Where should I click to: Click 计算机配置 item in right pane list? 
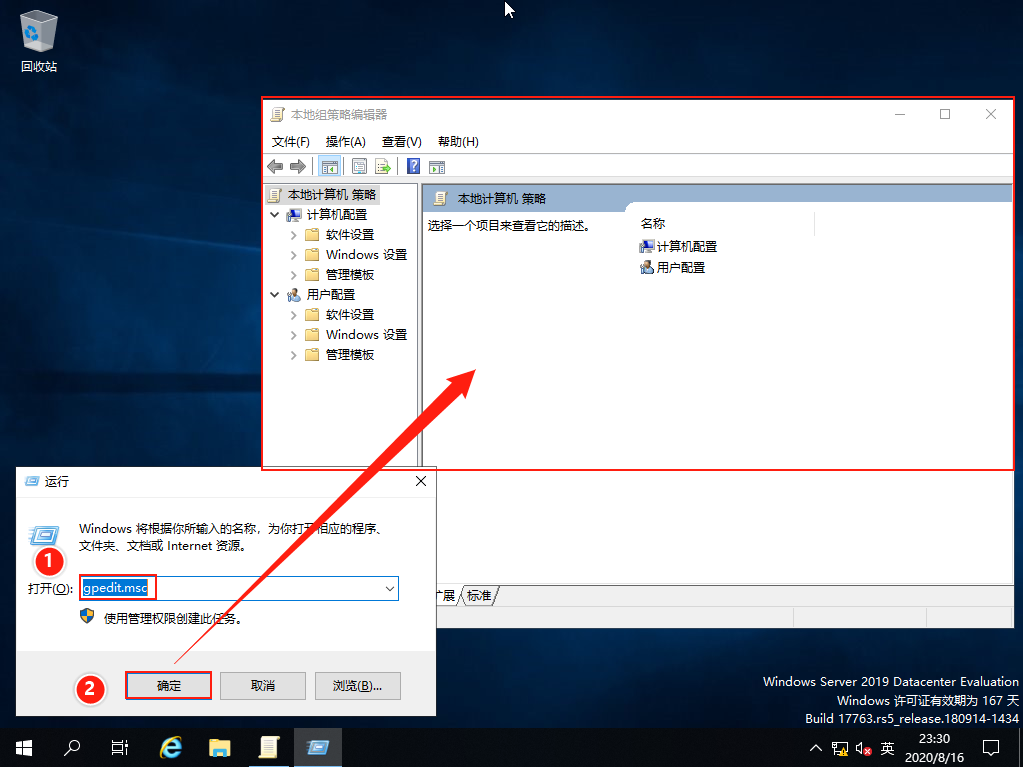tap(678, 247)
